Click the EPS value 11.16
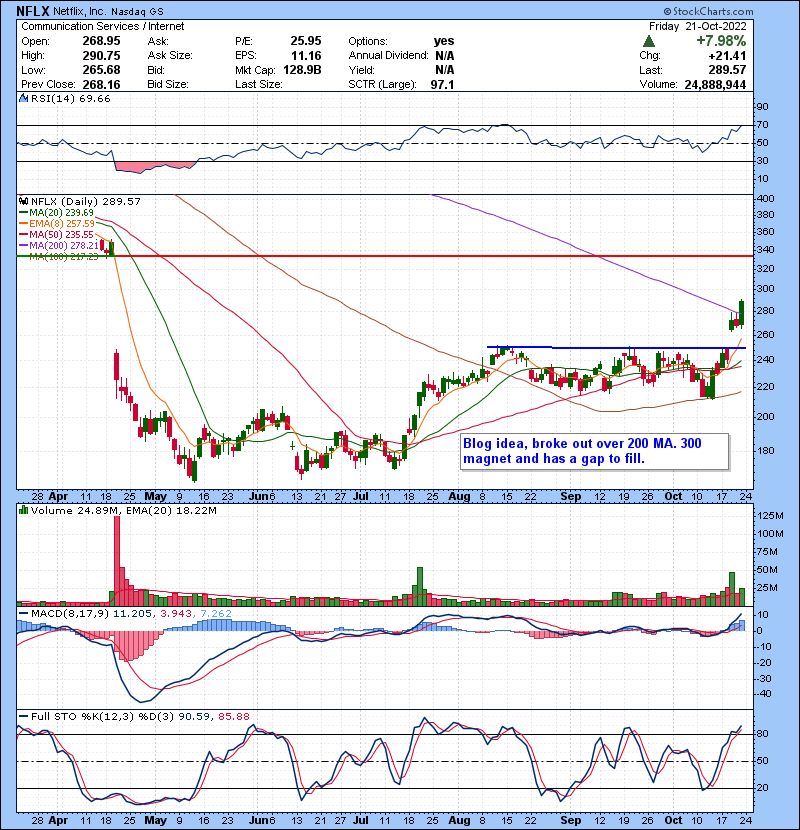The image size is (800, 830). point(305,56)
